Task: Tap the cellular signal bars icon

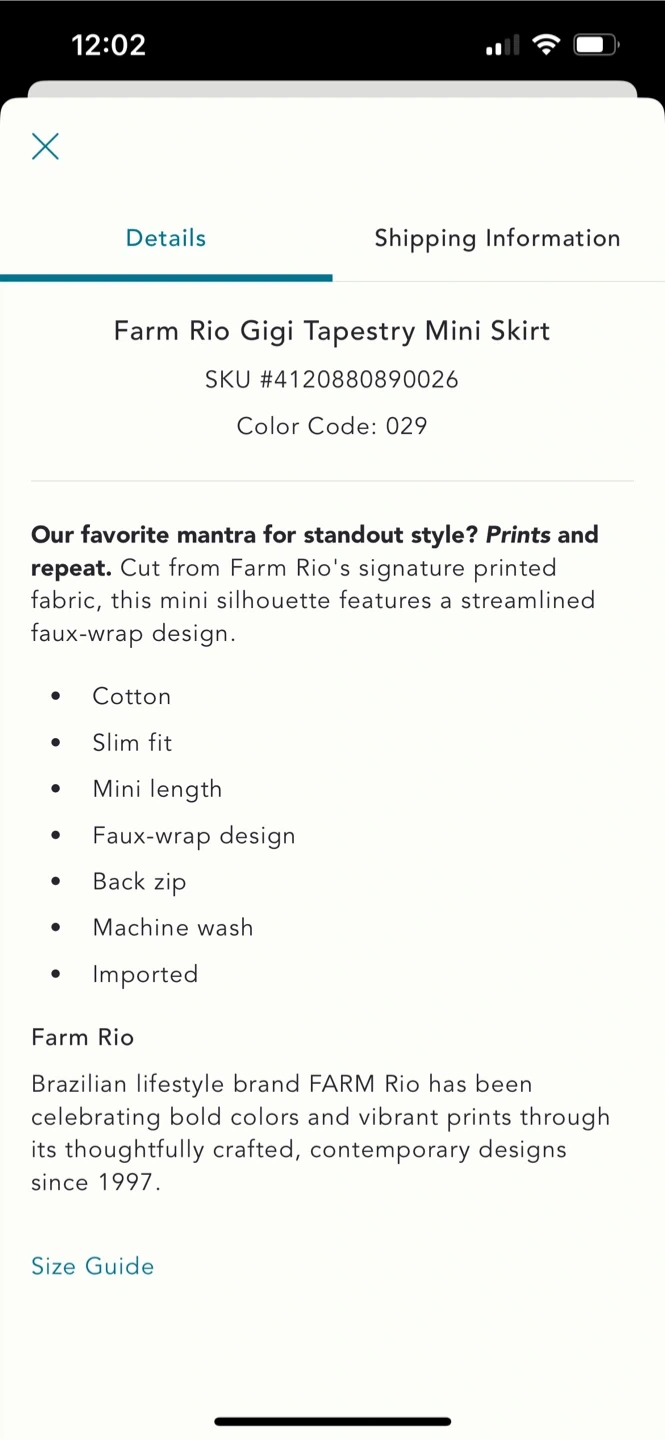Action: 502,45
